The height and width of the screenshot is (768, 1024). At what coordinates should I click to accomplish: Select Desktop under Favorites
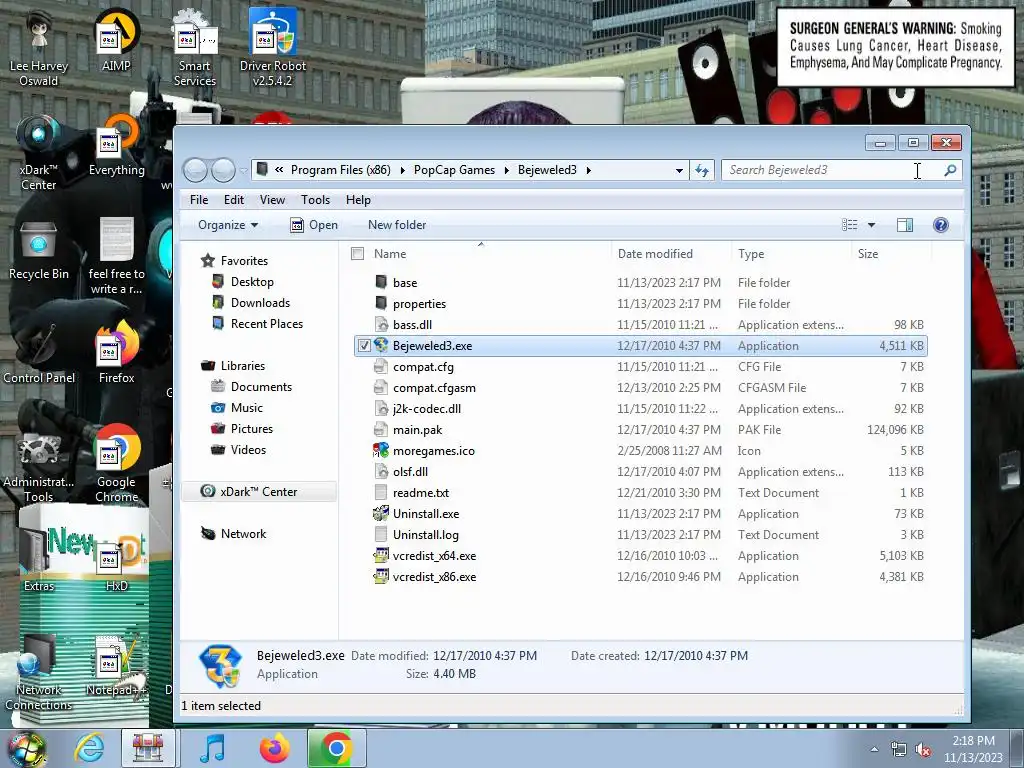point(252,282)
